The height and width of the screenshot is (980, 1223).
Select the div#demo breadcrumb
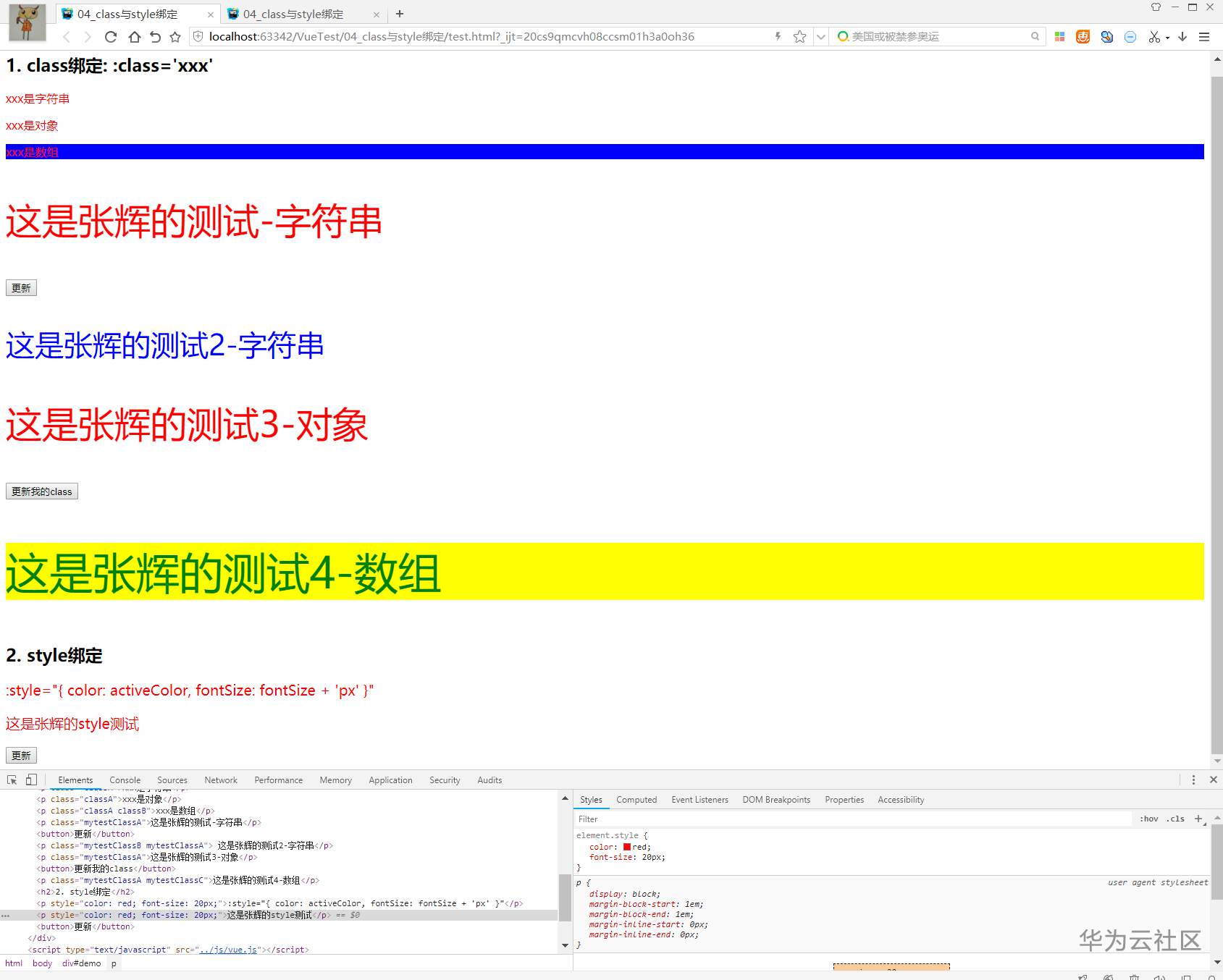point(82,963)
